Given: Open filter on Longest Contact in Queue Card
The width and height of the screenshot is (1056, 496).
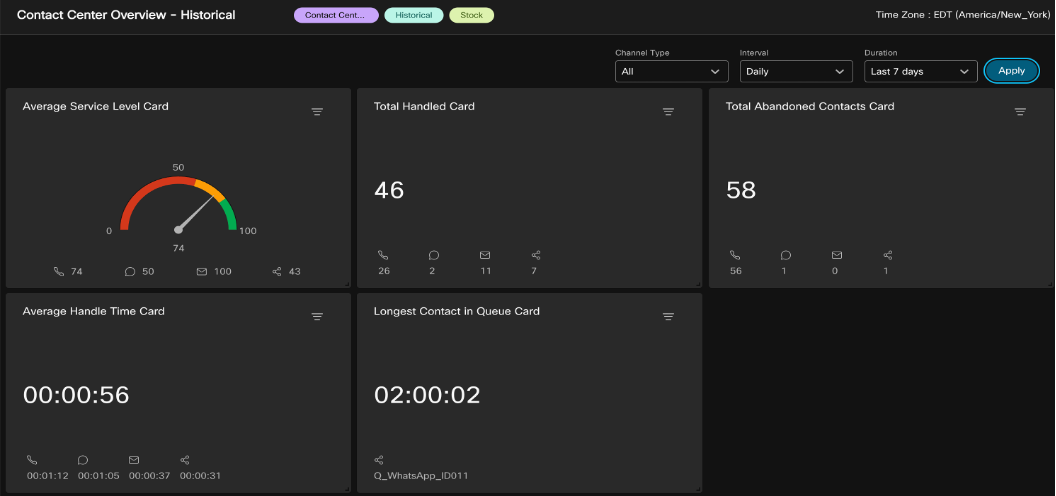Looking at the screenshot, I should pyautogui.click(x=668, y=317).
